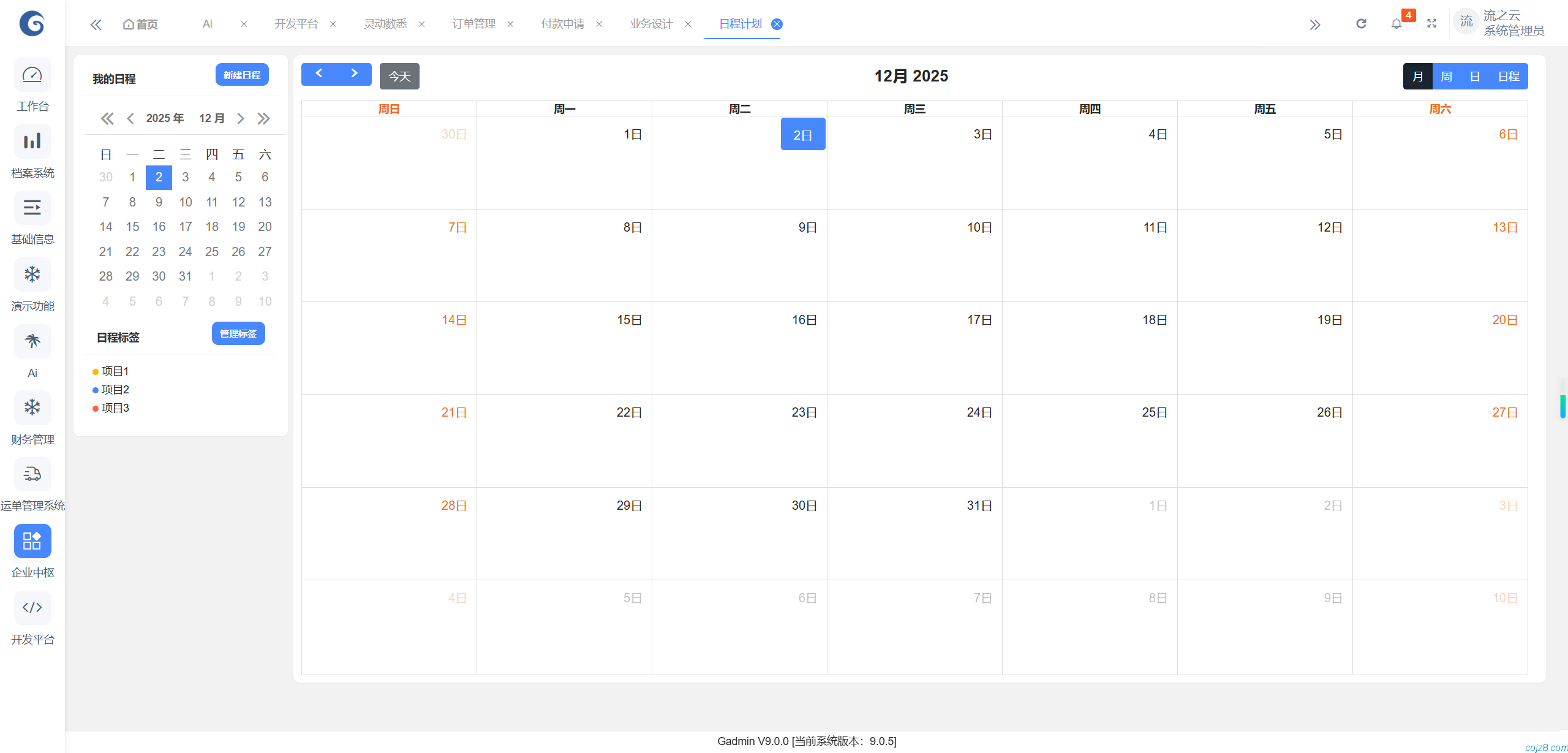Open the 付款申请 tab
The width and height of the screenshot is (1568, 753).
pos(562,24)
